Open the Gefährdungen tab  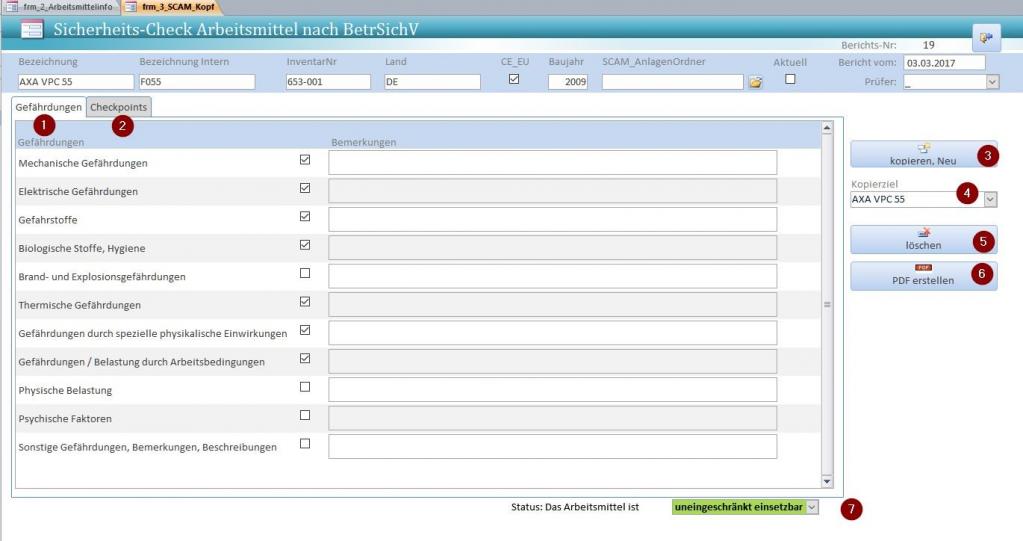[49, 107]
